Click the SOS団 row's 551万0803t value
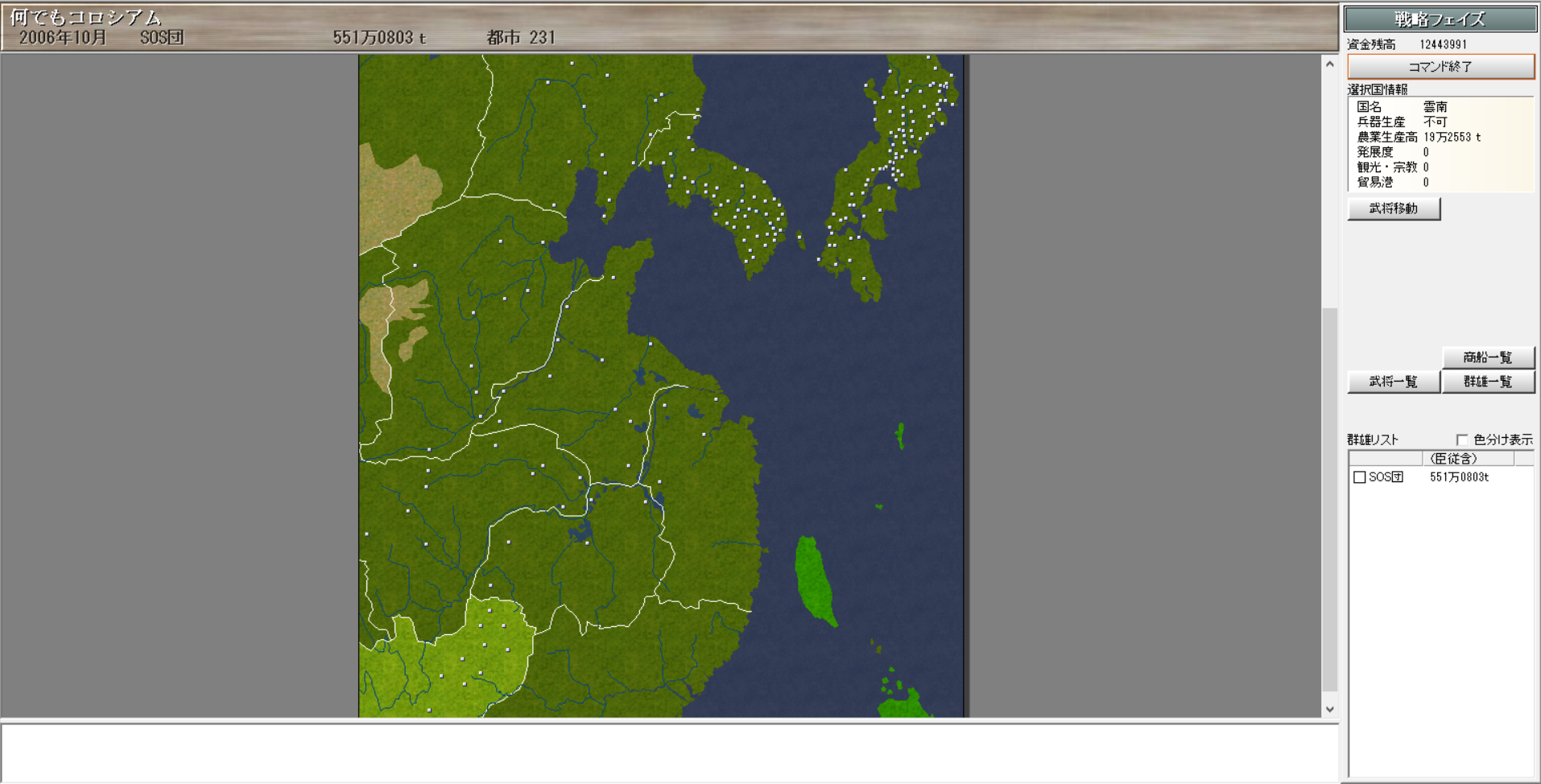Viewport: 1541px width, 784px height. (x=1459, y=477)
